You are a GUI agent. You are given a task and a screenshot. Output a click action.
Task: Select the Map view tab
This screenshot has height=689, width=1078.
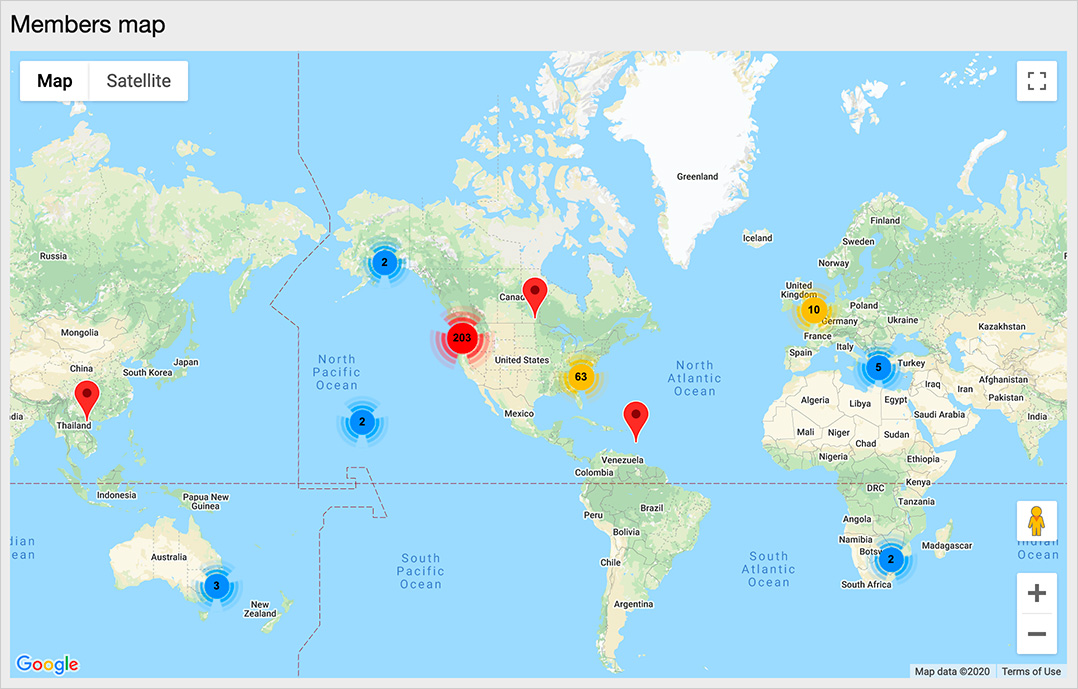pyautogui.click(x=55, y=81)
